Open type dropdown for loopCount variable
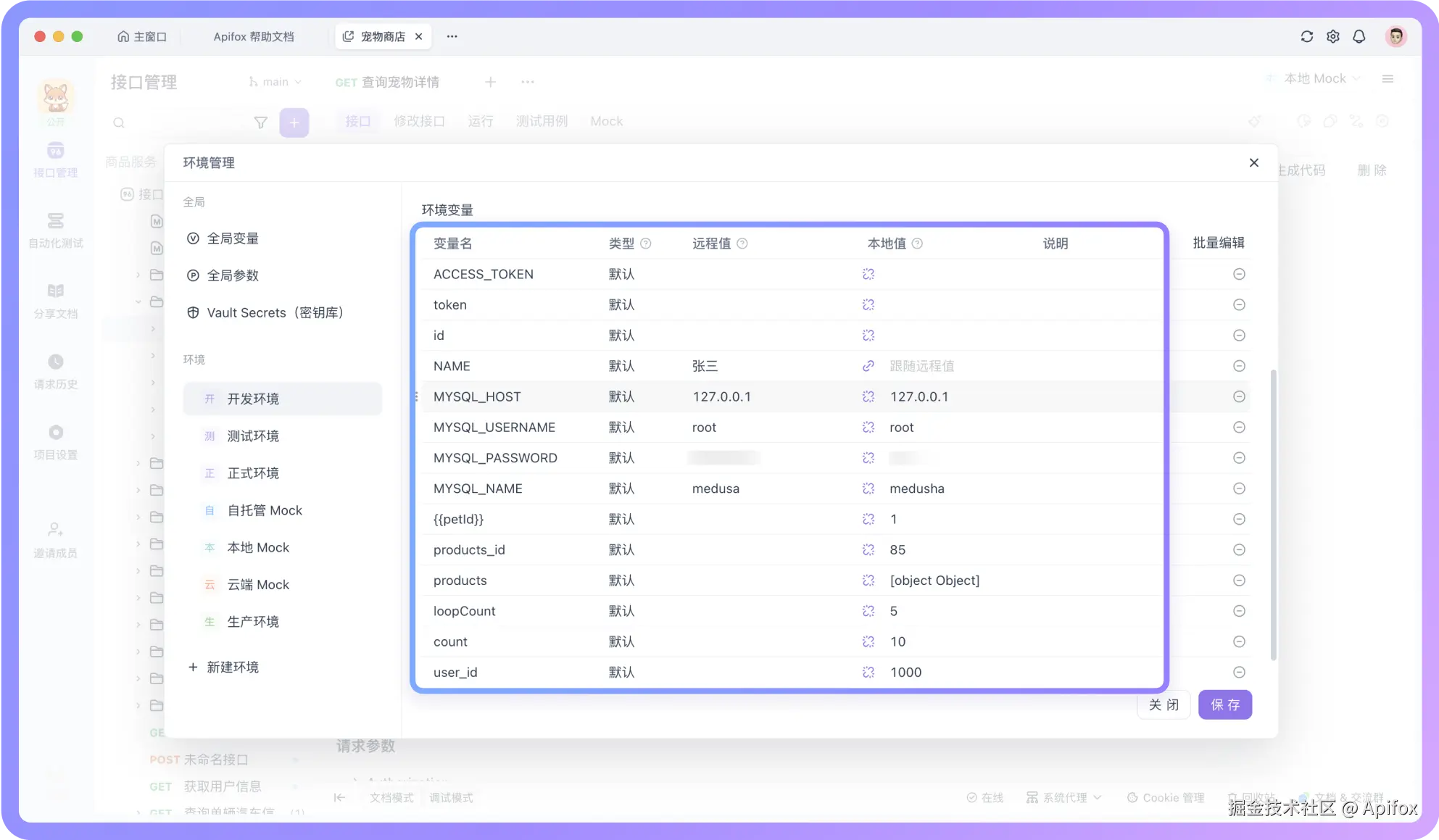Viewport: 1439px width, 840px height. pyautogui.click(x=621, y=611)
